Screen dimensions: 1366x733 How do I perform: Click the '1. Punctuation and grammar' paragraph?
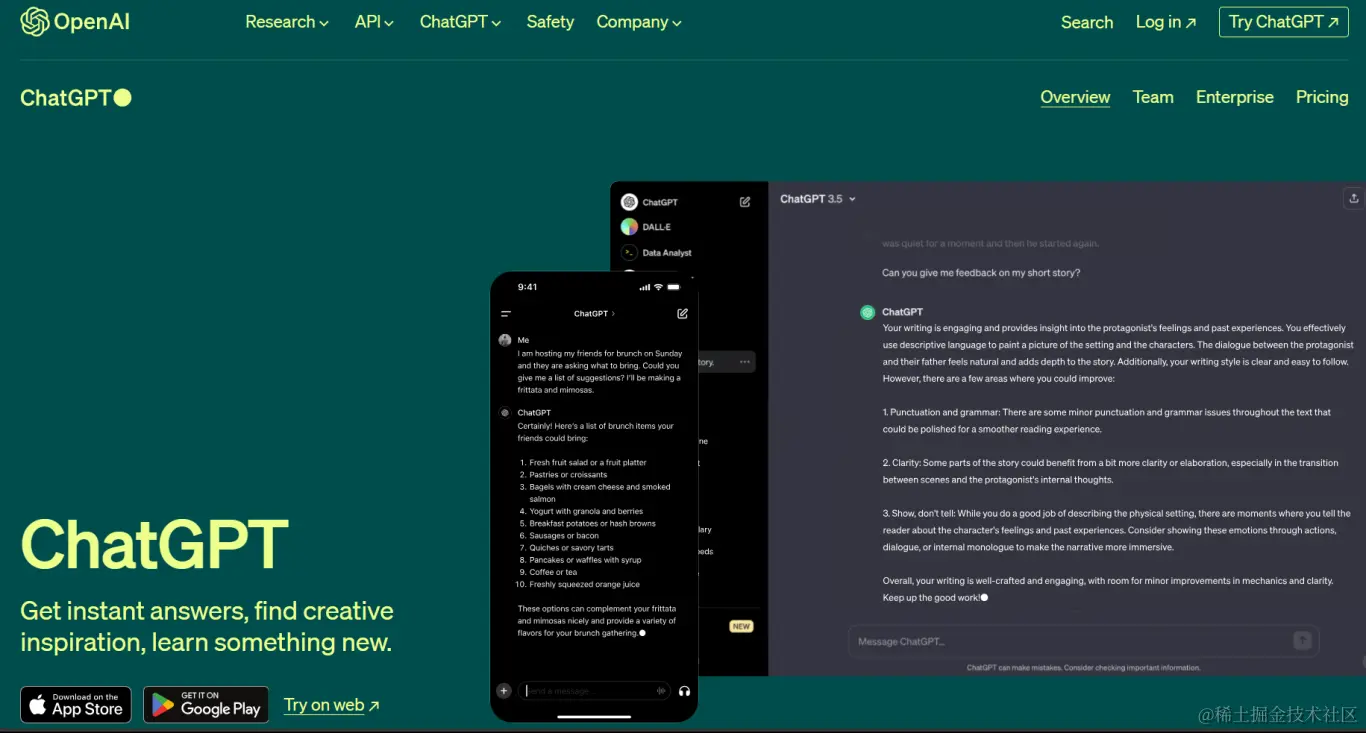pyautogui.click(x=1107, y=421)
